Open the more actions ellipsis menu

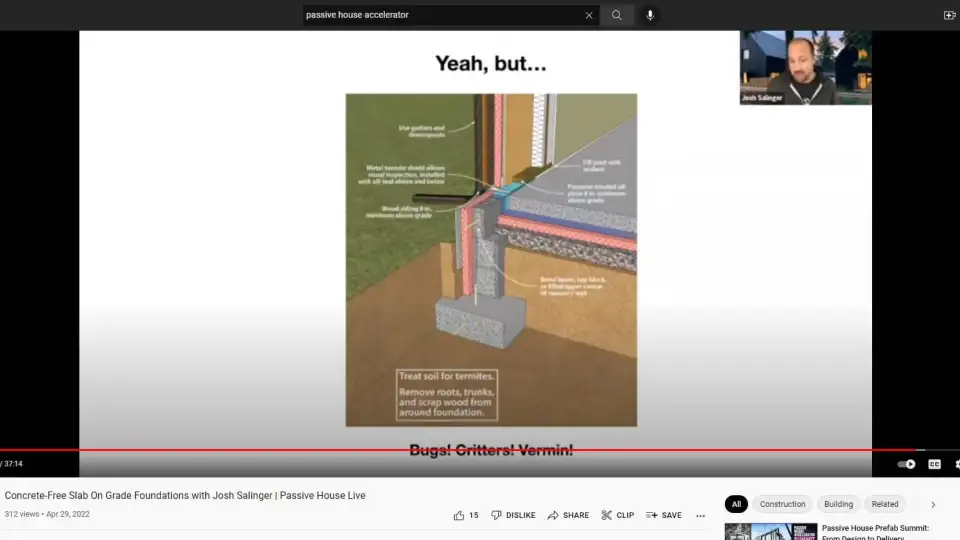pyautogui.click(x=700, y=516)
